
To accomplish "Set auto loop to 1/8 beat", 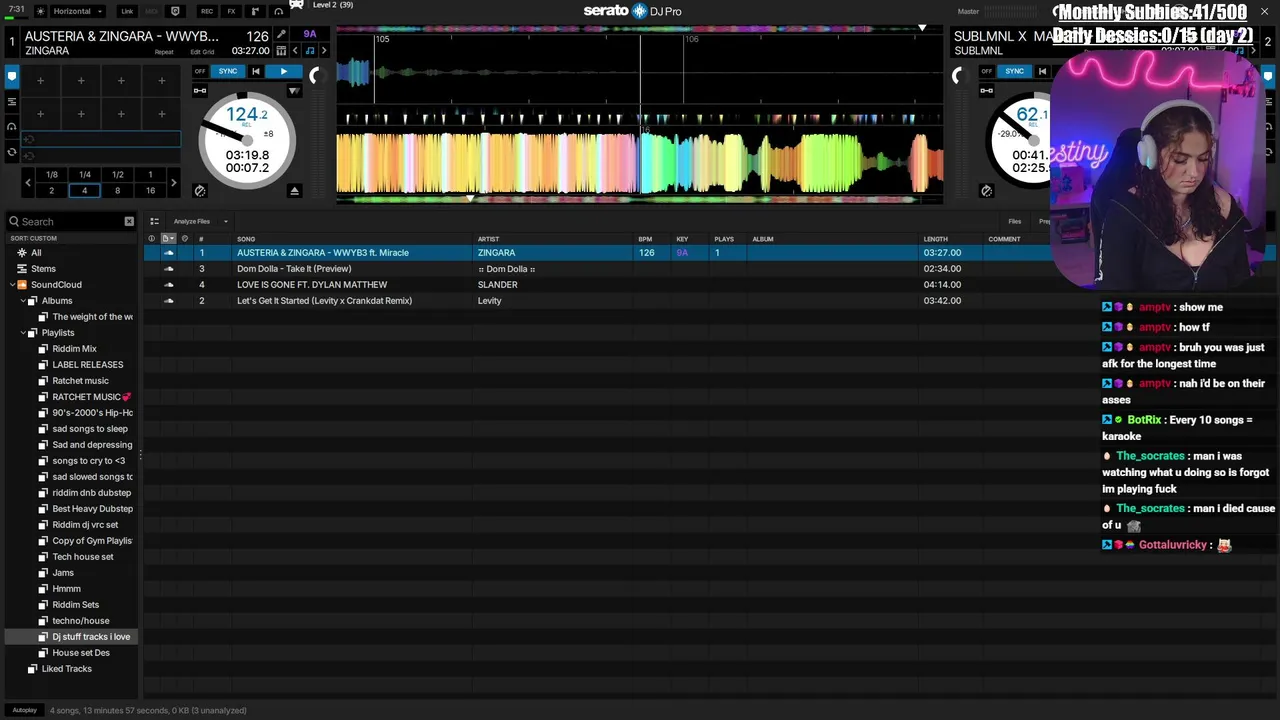I will click(x=52, y=174).
